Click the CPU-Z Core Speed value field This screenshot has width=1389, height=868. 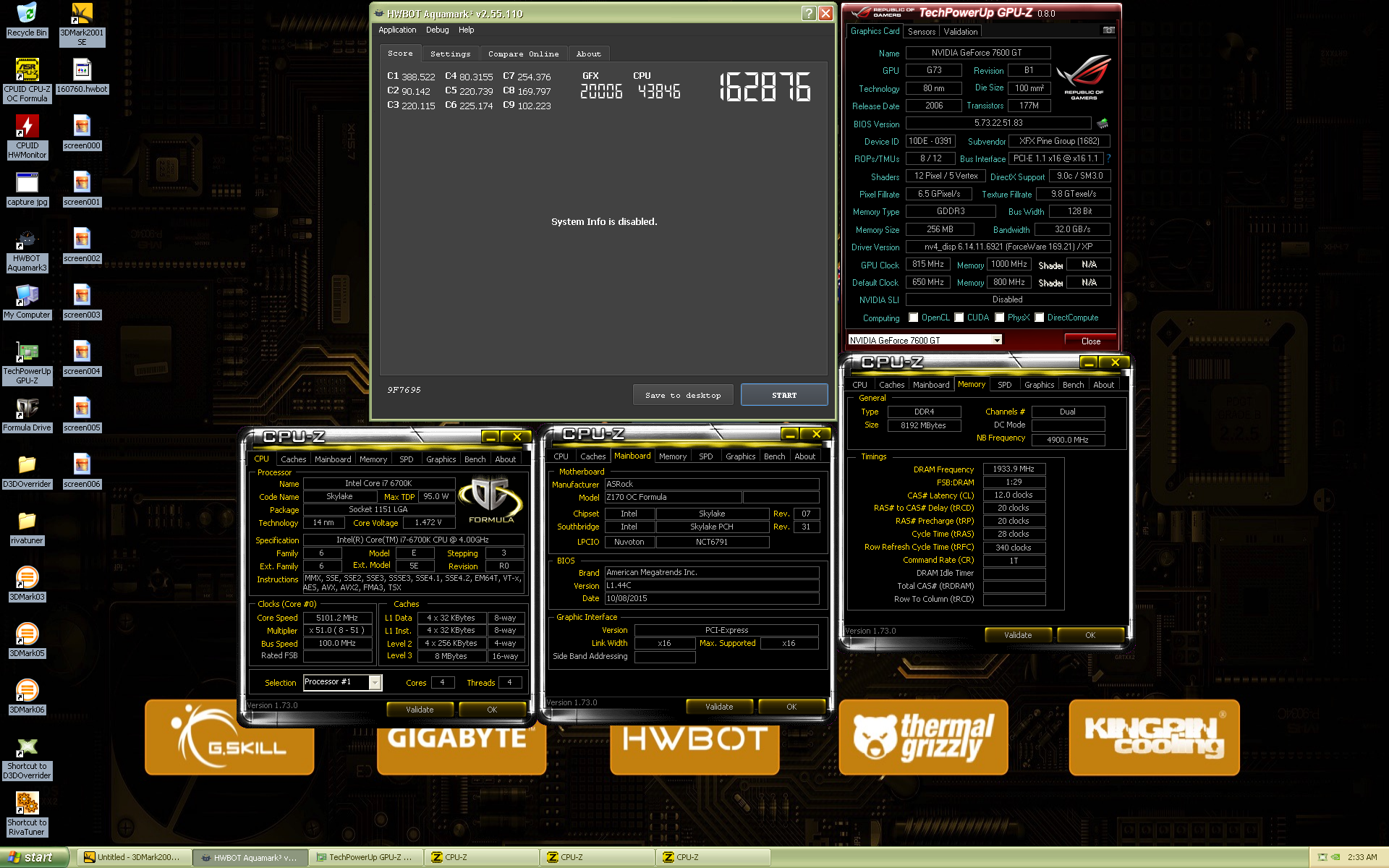[337, 618]
